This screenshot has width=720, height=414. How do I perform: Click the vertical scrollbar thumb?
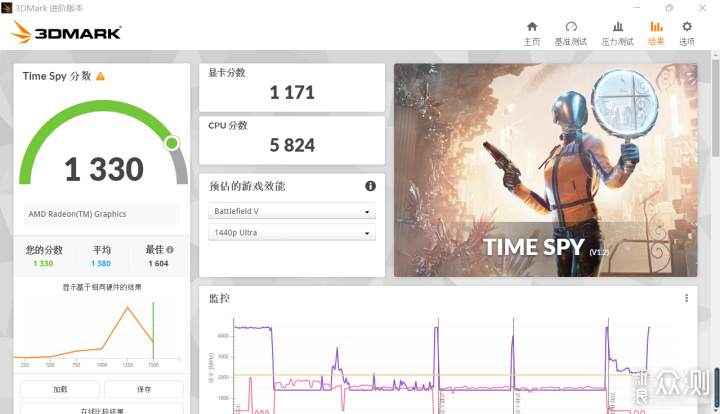click(x=715, y=107)
